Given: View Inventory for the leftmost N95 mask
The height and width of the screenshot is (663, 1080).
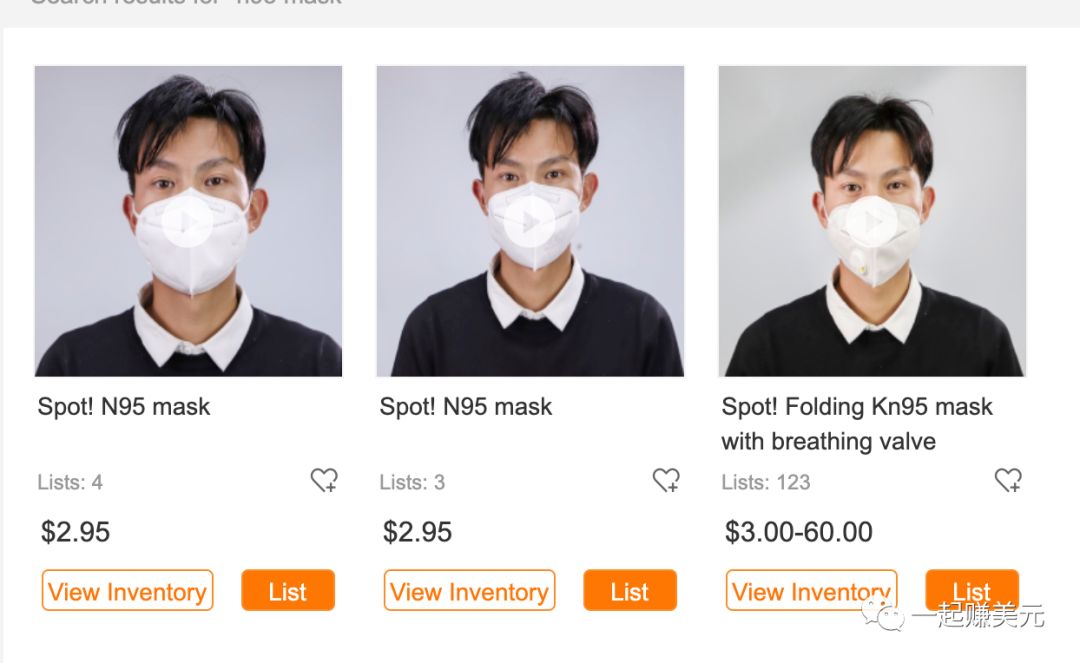Looking at the screenshot, I should click(127, 591).
